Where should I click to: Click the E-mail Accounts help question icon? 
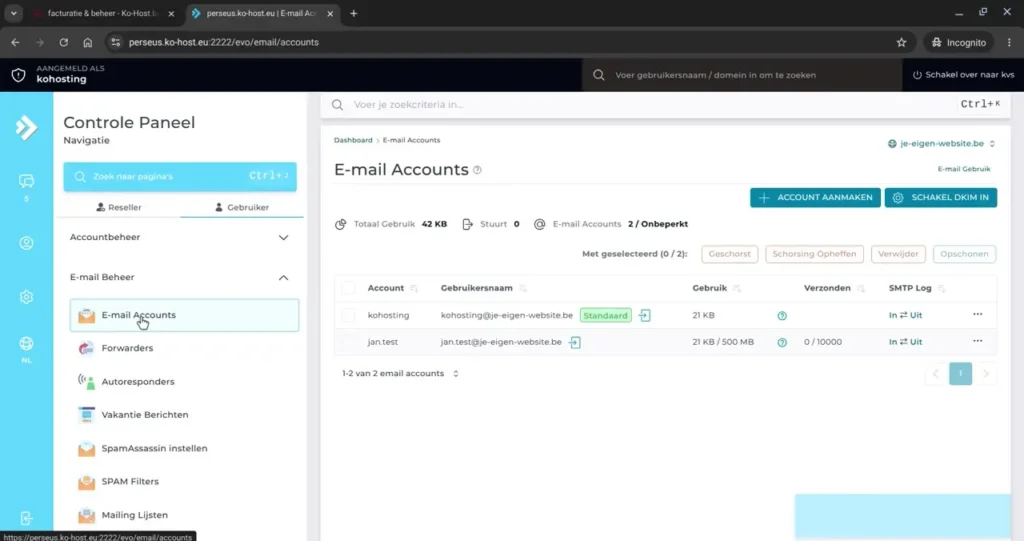[x=477, y=170]
